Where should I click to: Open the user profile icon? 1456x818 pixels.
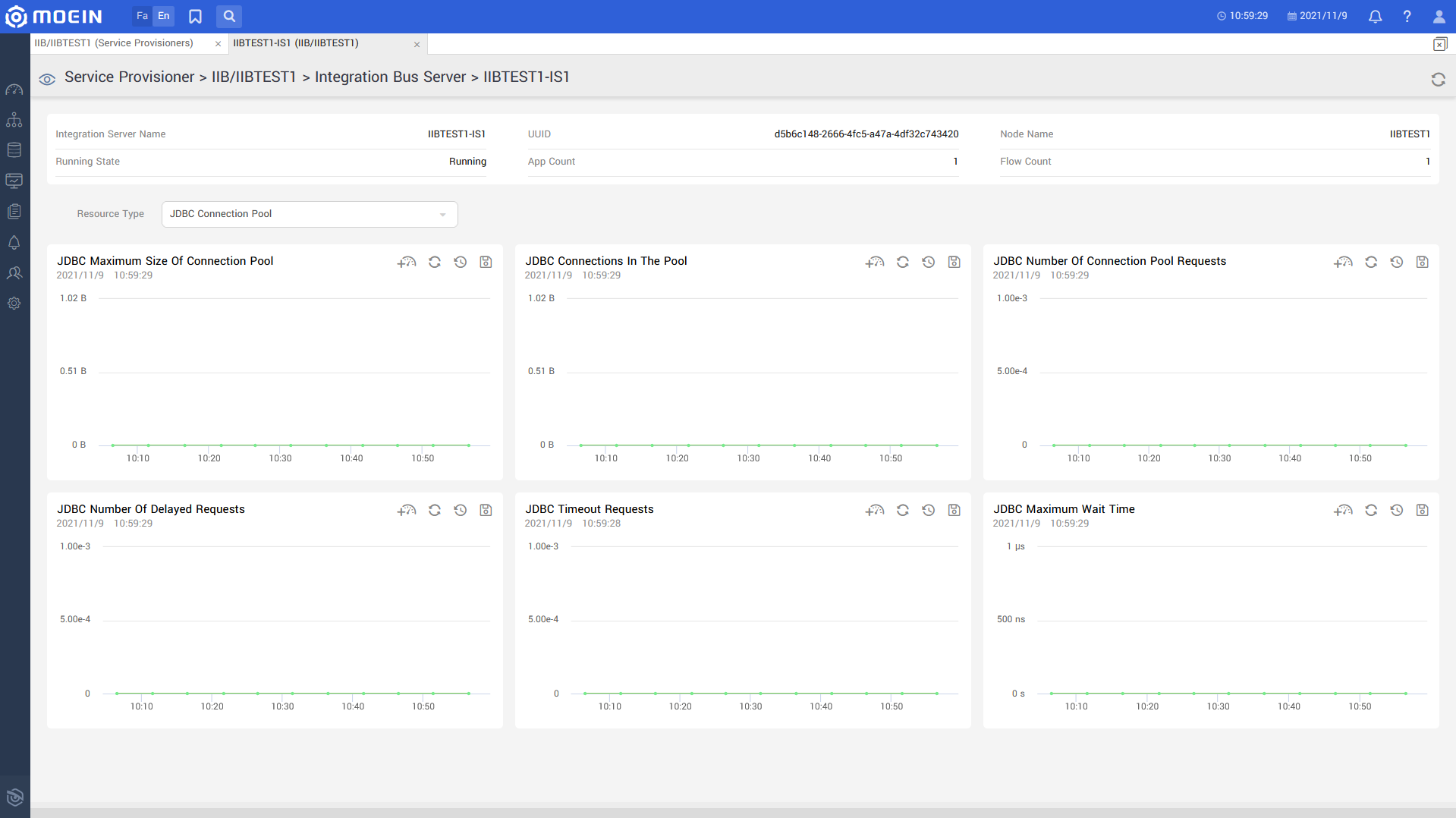coord(1439,16)
